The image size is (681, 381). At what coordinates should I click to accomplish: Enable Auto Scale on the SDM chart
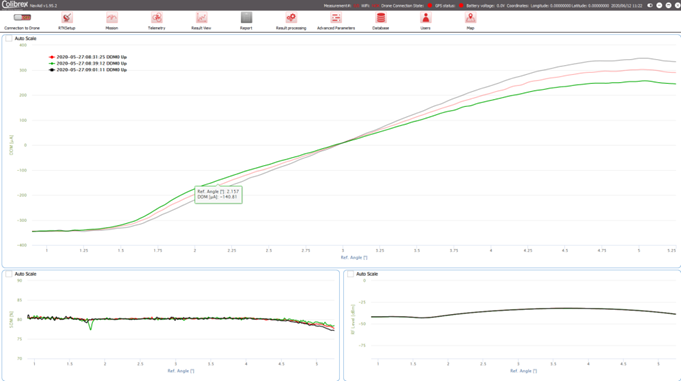[x=9, y=274]
